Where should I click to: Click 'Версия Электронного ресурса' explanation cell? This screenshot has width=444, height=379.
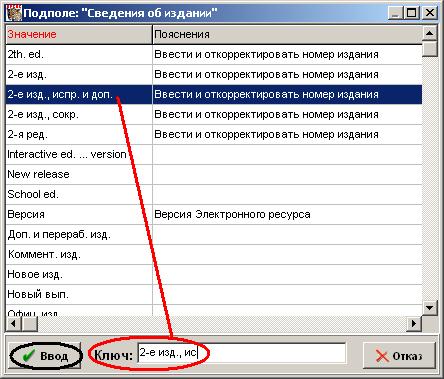click(287, 215)
